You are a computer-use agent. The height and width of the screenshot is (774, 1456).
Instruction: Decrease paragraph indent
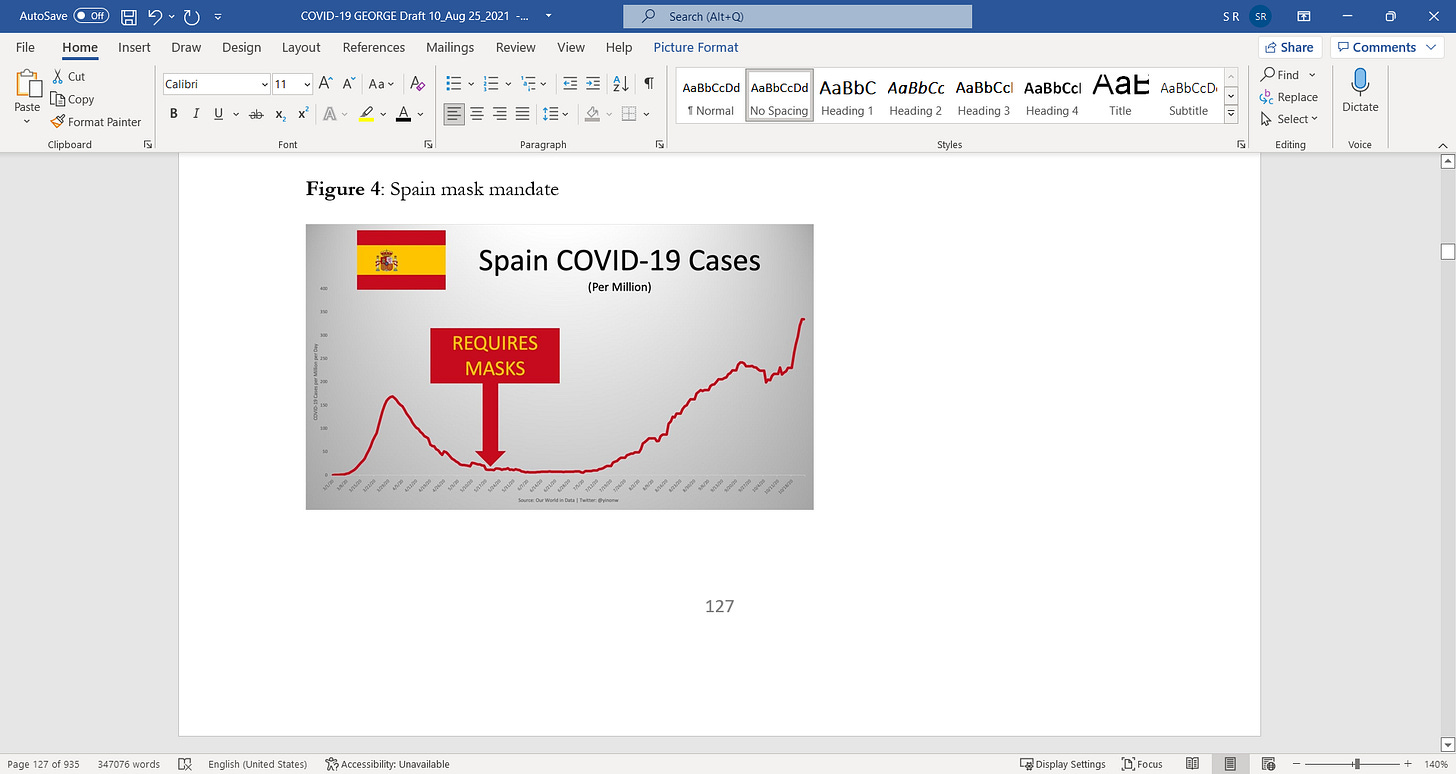click(x=569, y=84)
